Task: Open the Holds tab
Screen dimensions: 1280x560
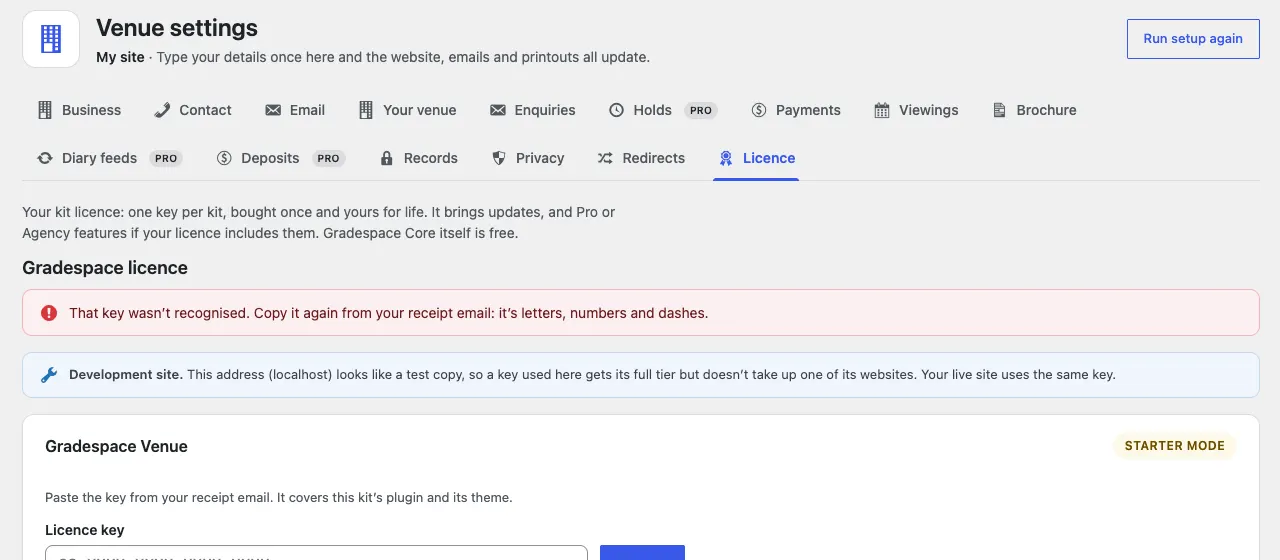Action: click(663, 110)
